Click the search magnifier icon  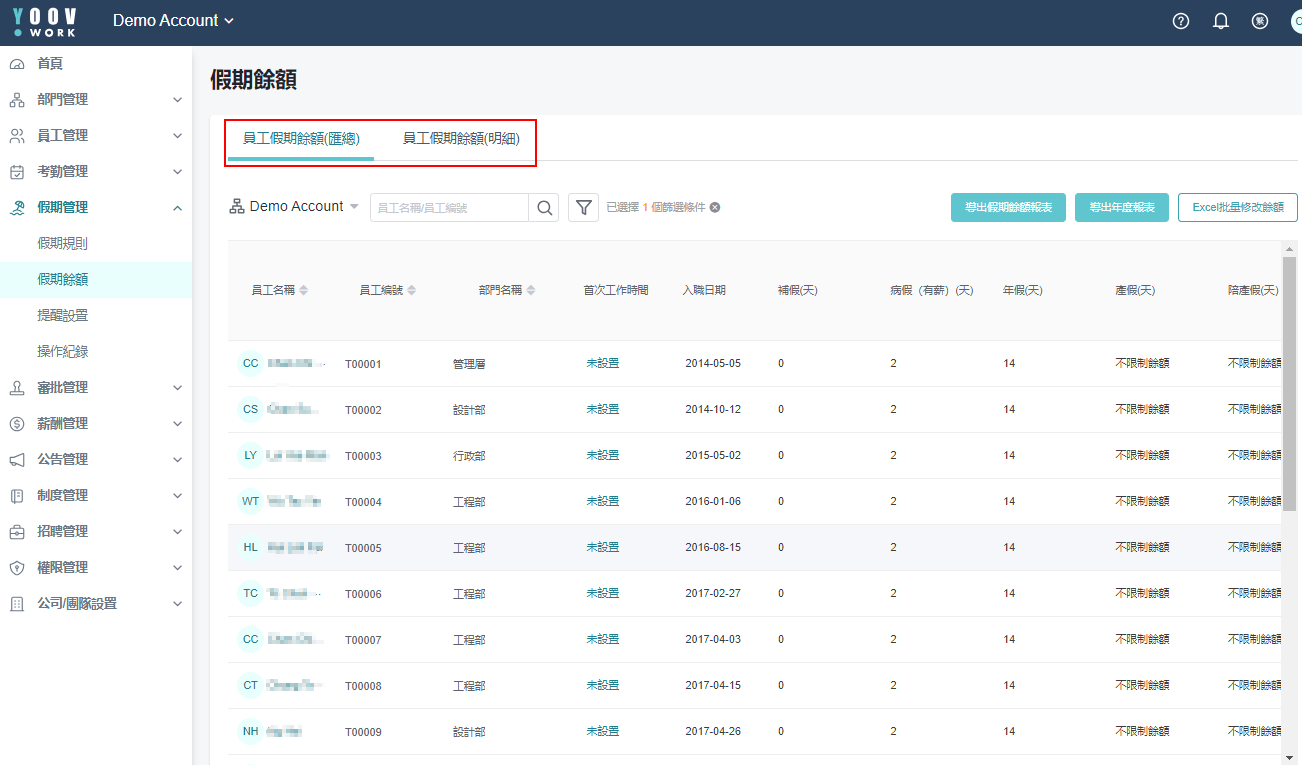(x=544, y=207)
